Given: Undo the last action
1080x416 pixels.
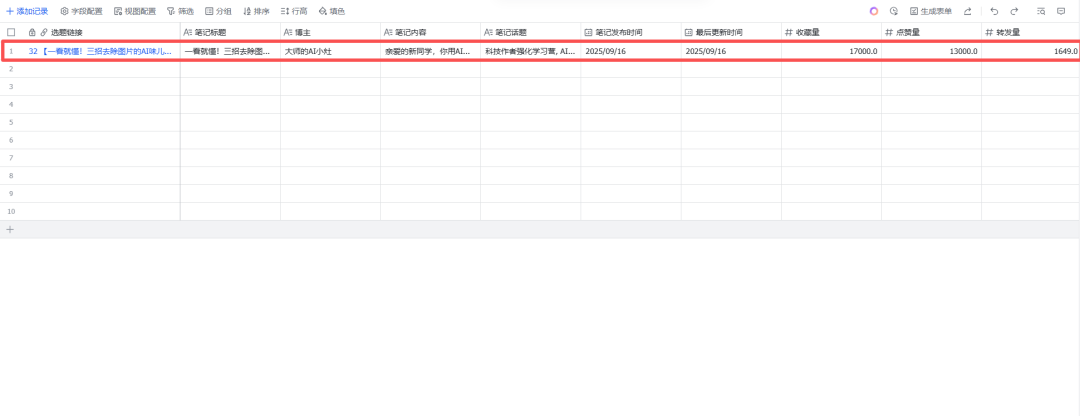Looking at the screenshot, I should 994,11.
